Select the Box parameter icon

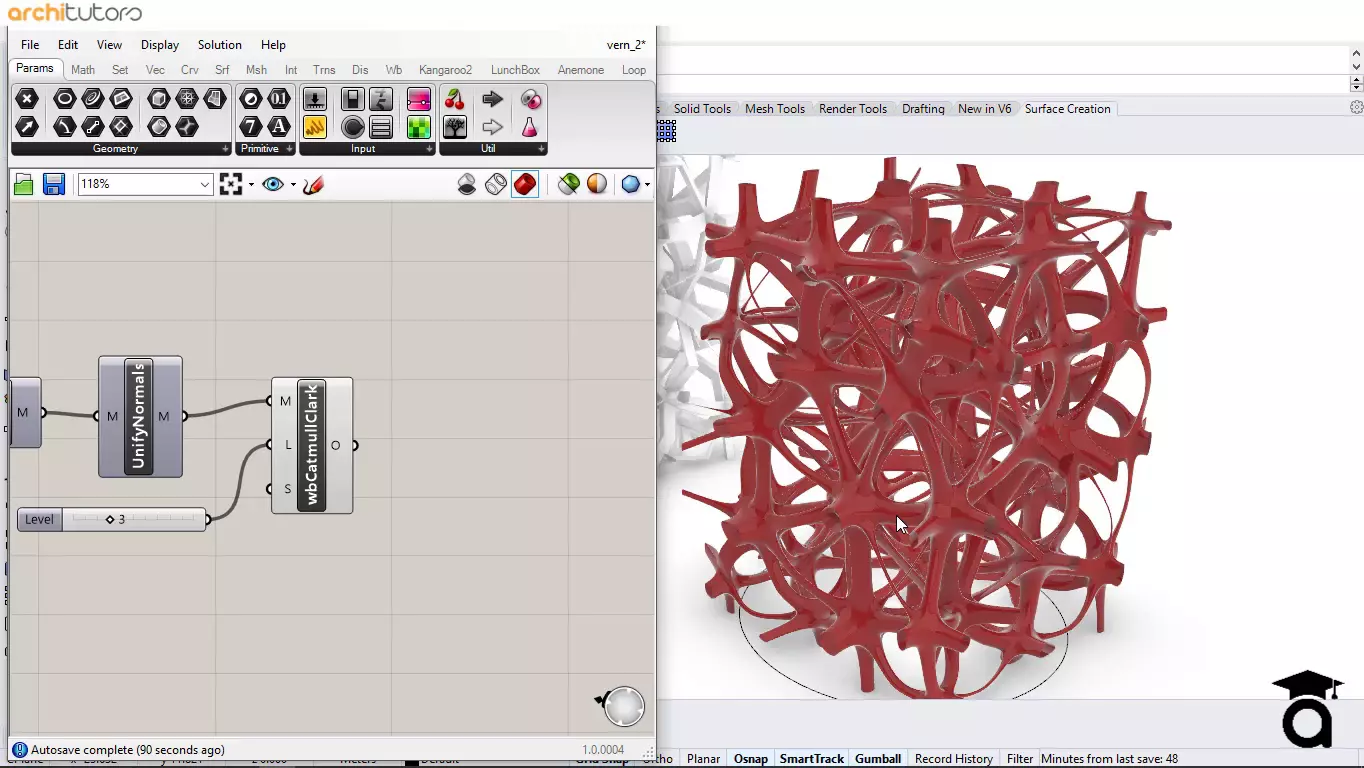[158, 98]
